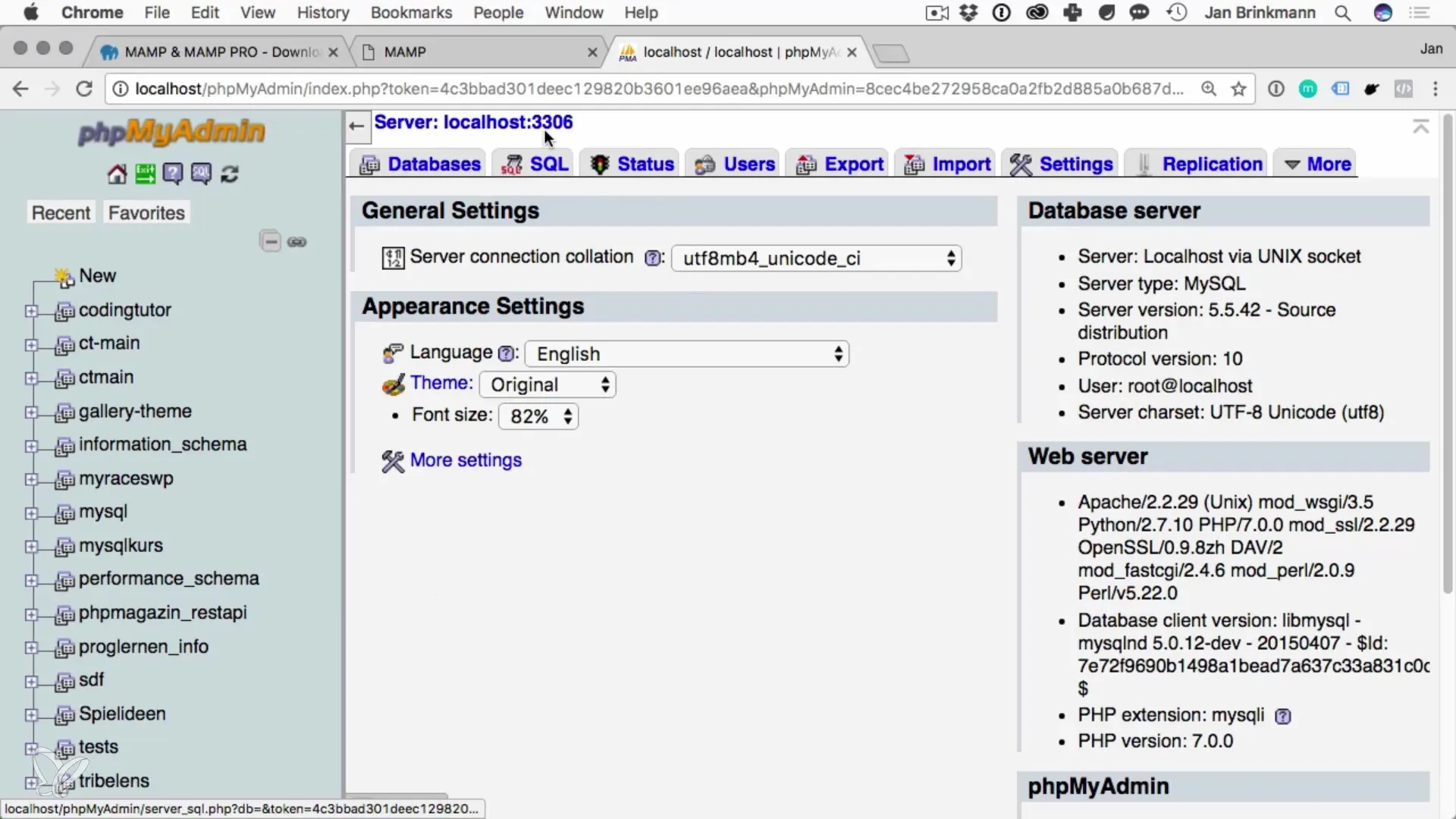
Task: Click the log out icon beside home
Action: [145, 174]
